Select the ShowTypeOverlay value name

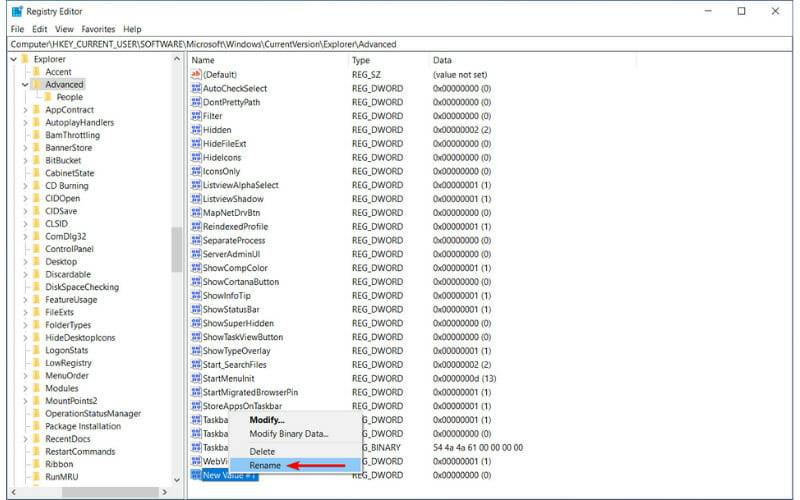(x=237, y=351)
